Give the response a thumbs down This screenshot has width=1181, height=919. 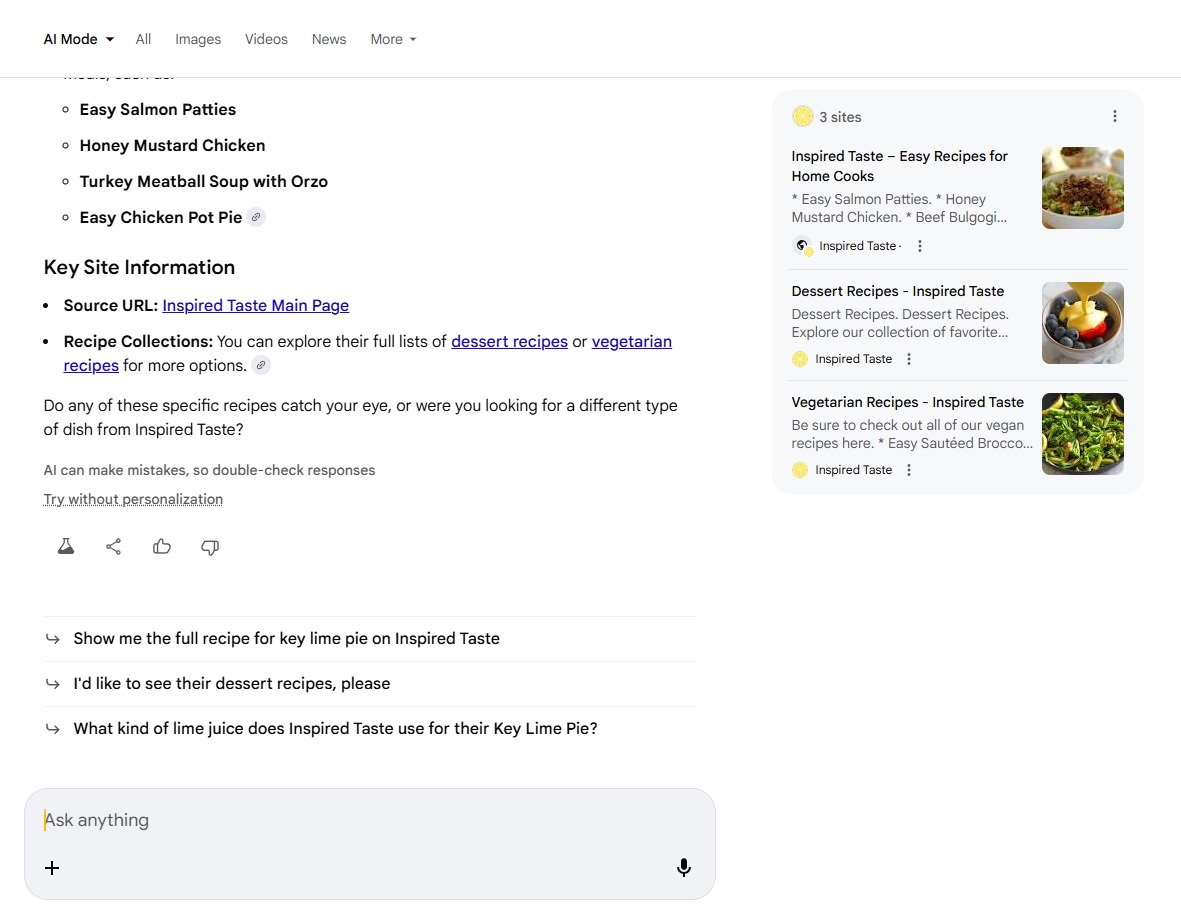pos(210,547)
